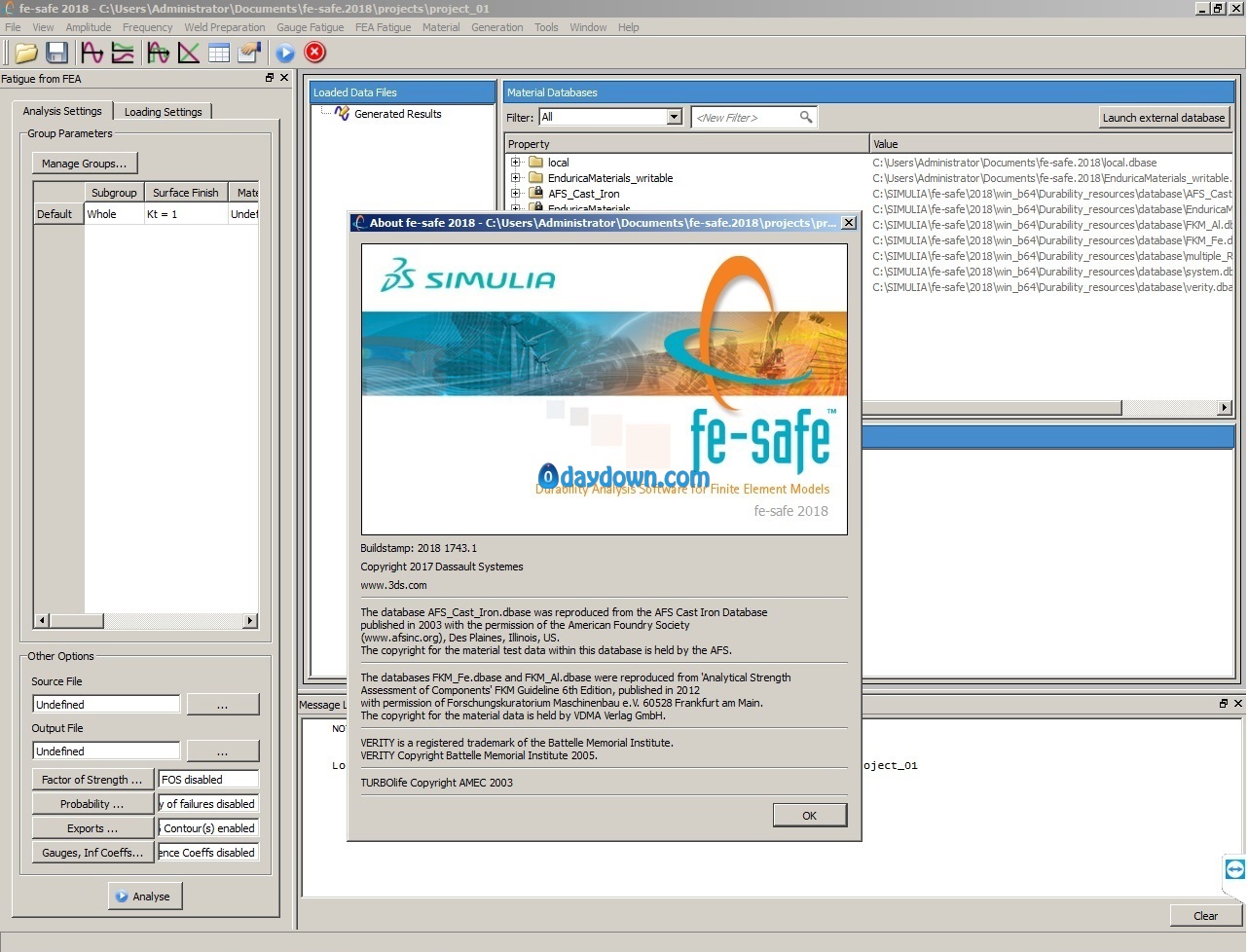Float the Fatigue from FEA panel
This screenshot has width=1248, height=952.
(x=270, y=78)
